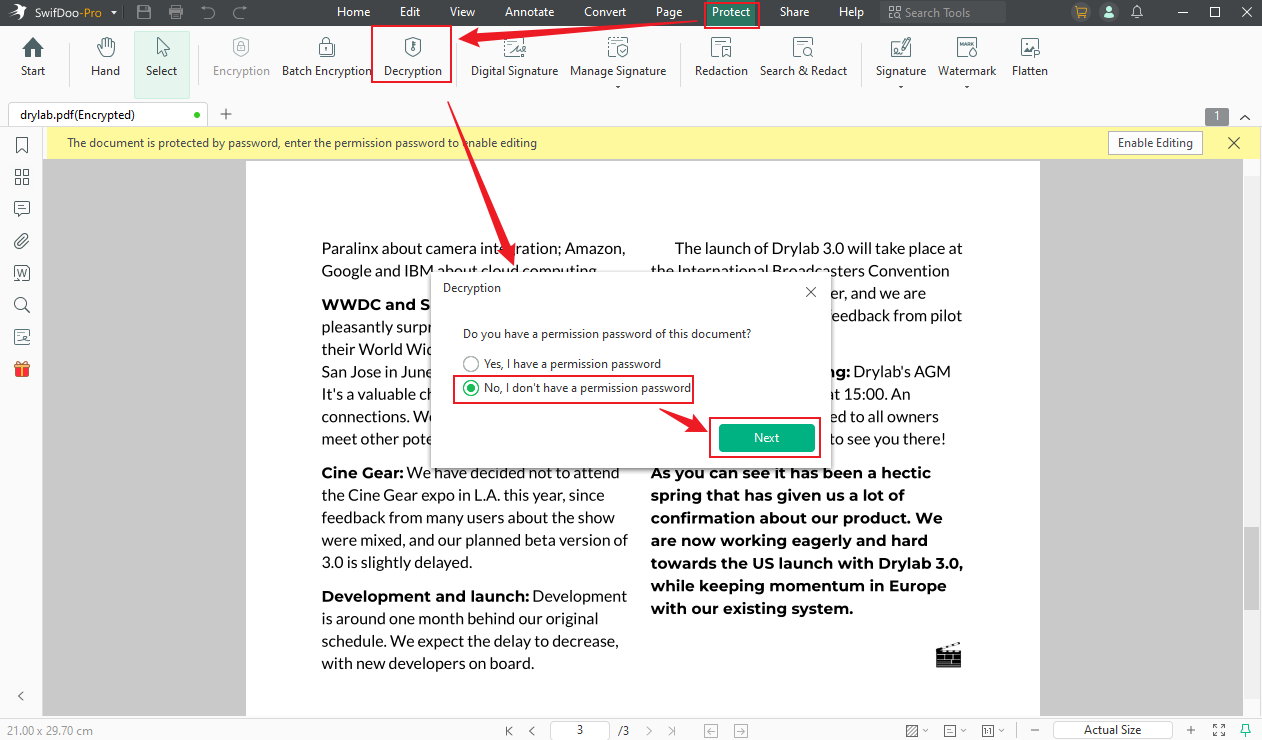Switch to the Convert menu tab
The height and width of the screenshot is (740, 1262).
tap(605, 12)
